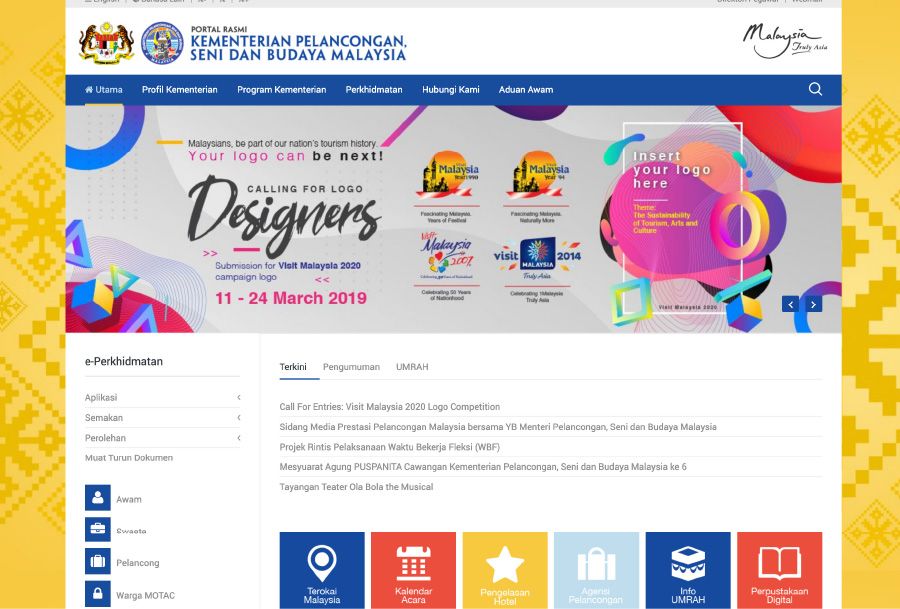The height and width of the screenshot is (609, 900).
Task: Select the Pengelasan Hotel star tile
Action: (505, 570)
